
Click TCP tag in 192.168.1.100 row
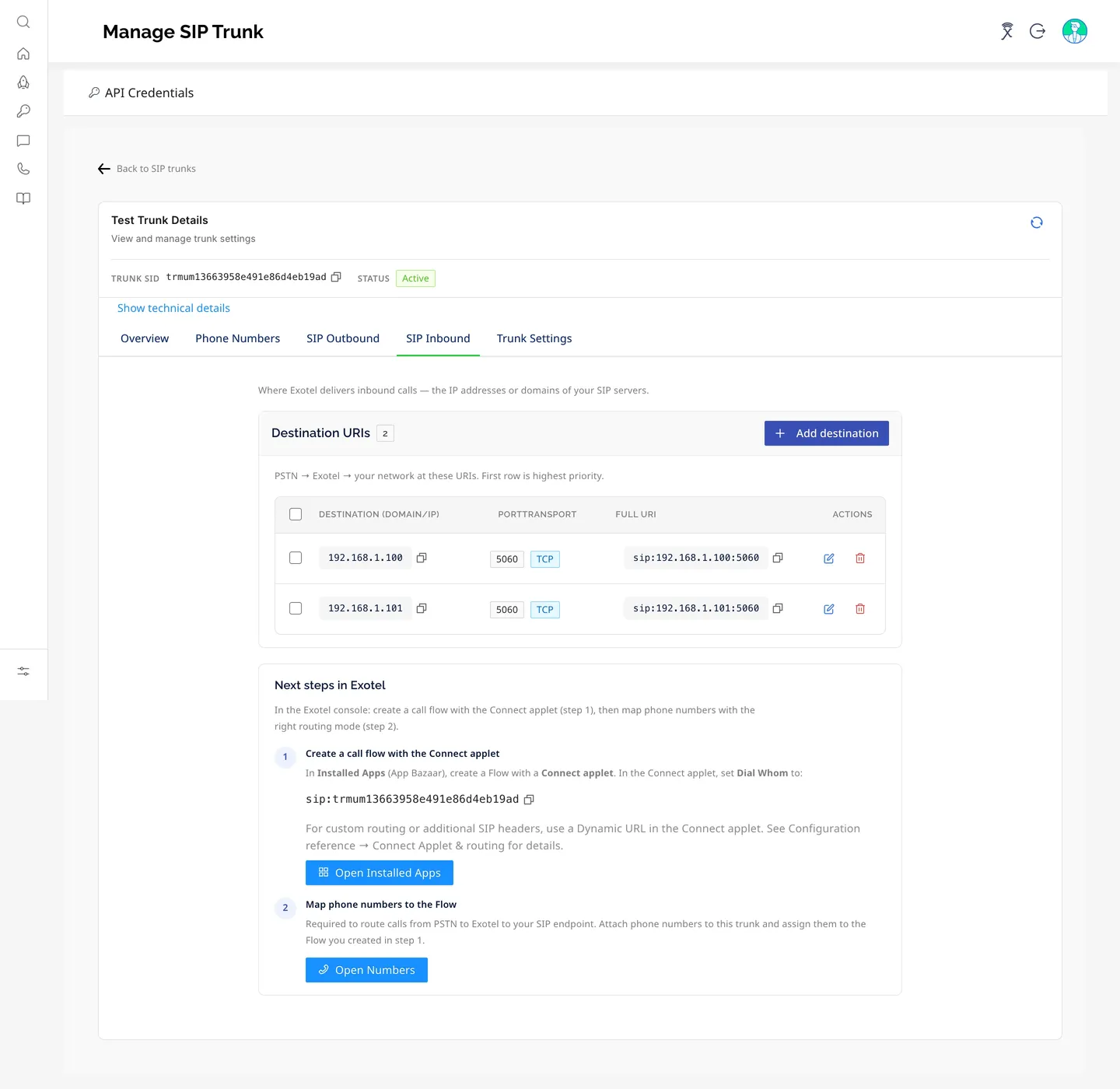point(545,559)
